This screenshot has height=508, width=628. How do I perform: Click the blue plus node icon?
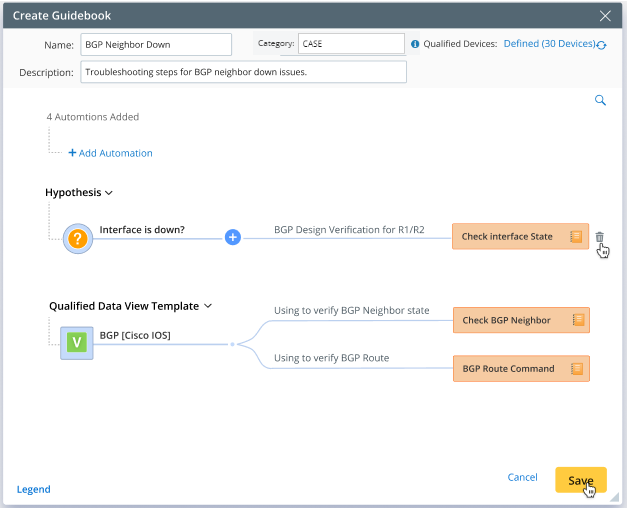tap(232, 237)
